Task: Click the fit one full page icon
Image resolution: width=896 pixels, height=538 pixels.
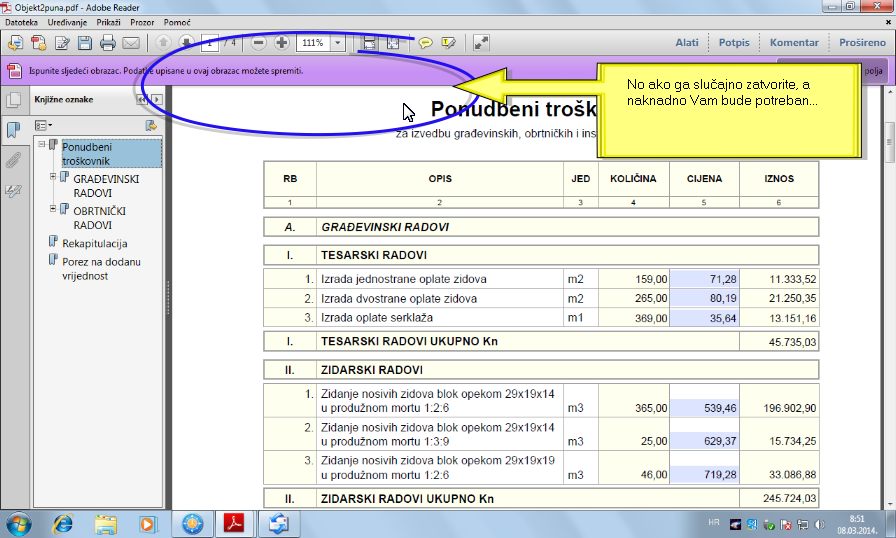Action: tap(393, 43)
